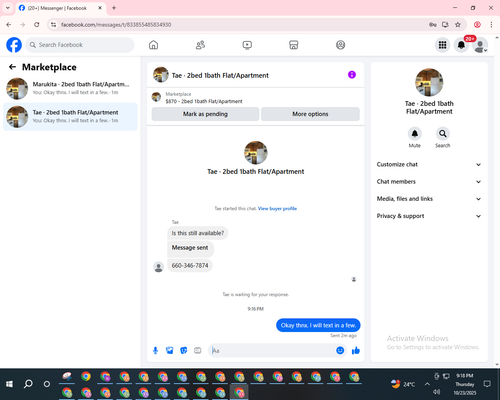Viewport: 500px width, 400px height.
Task: Click the Facebook logo
Action: coord(14,45)
